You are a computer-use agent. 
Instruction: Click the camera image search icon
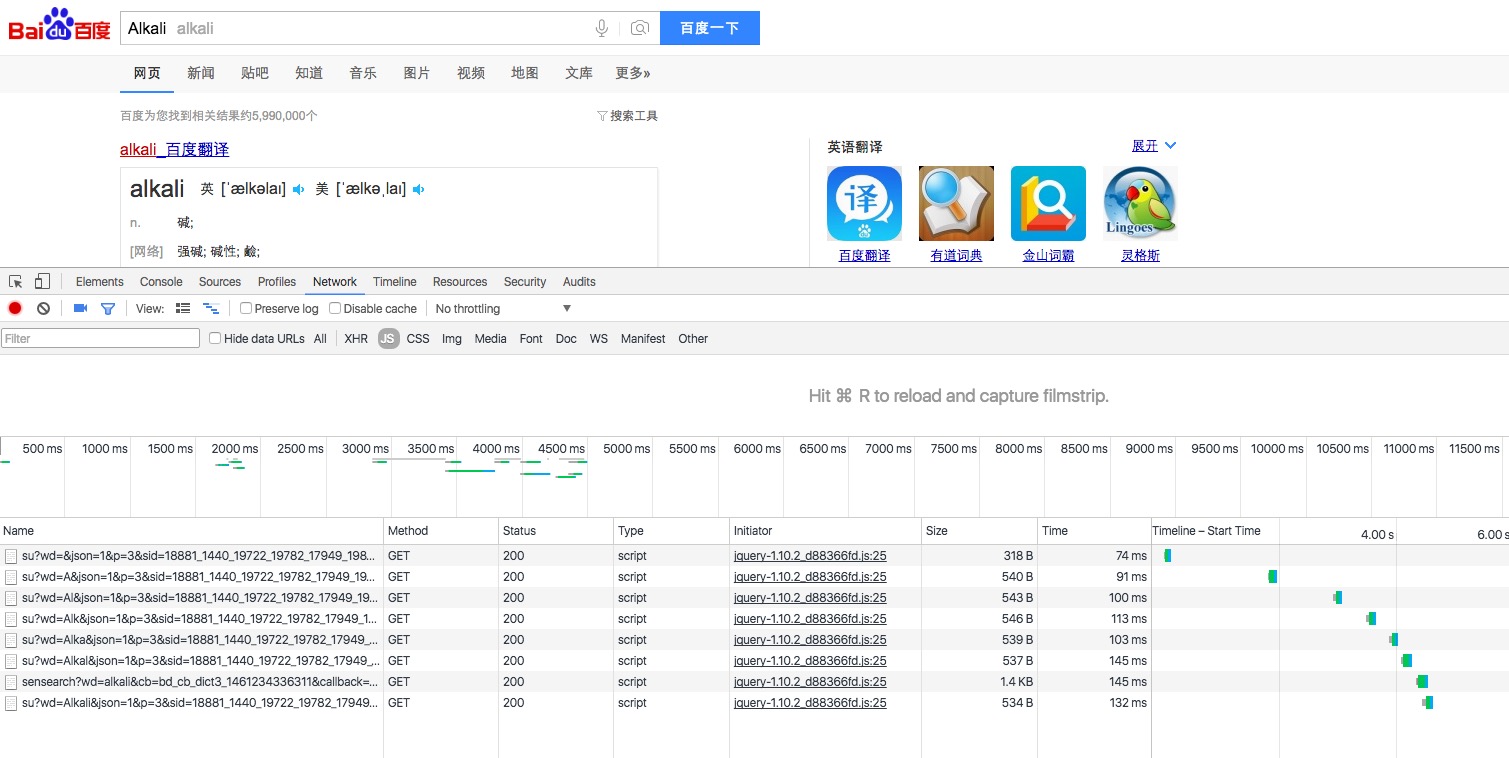[x=640, y=28]
